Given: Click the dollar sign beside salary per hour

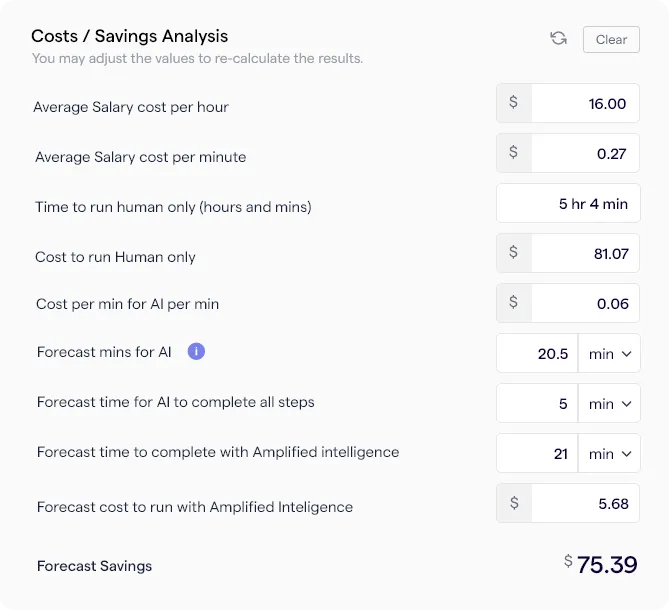Looking at the screenshot, I should point(514,102).
